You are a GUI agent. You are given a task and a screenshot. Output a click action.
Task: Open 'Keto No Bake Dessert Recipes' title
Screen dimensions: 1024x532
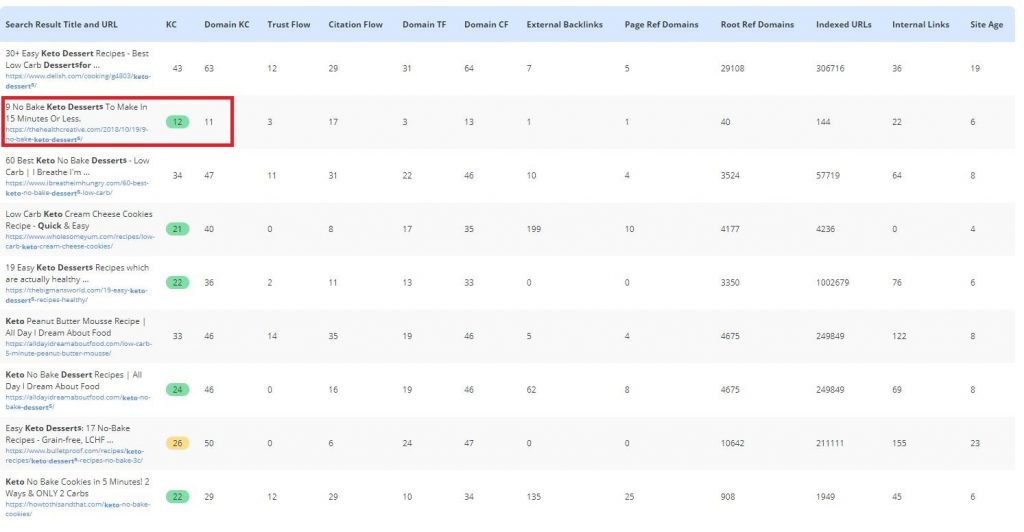(73, 380)
